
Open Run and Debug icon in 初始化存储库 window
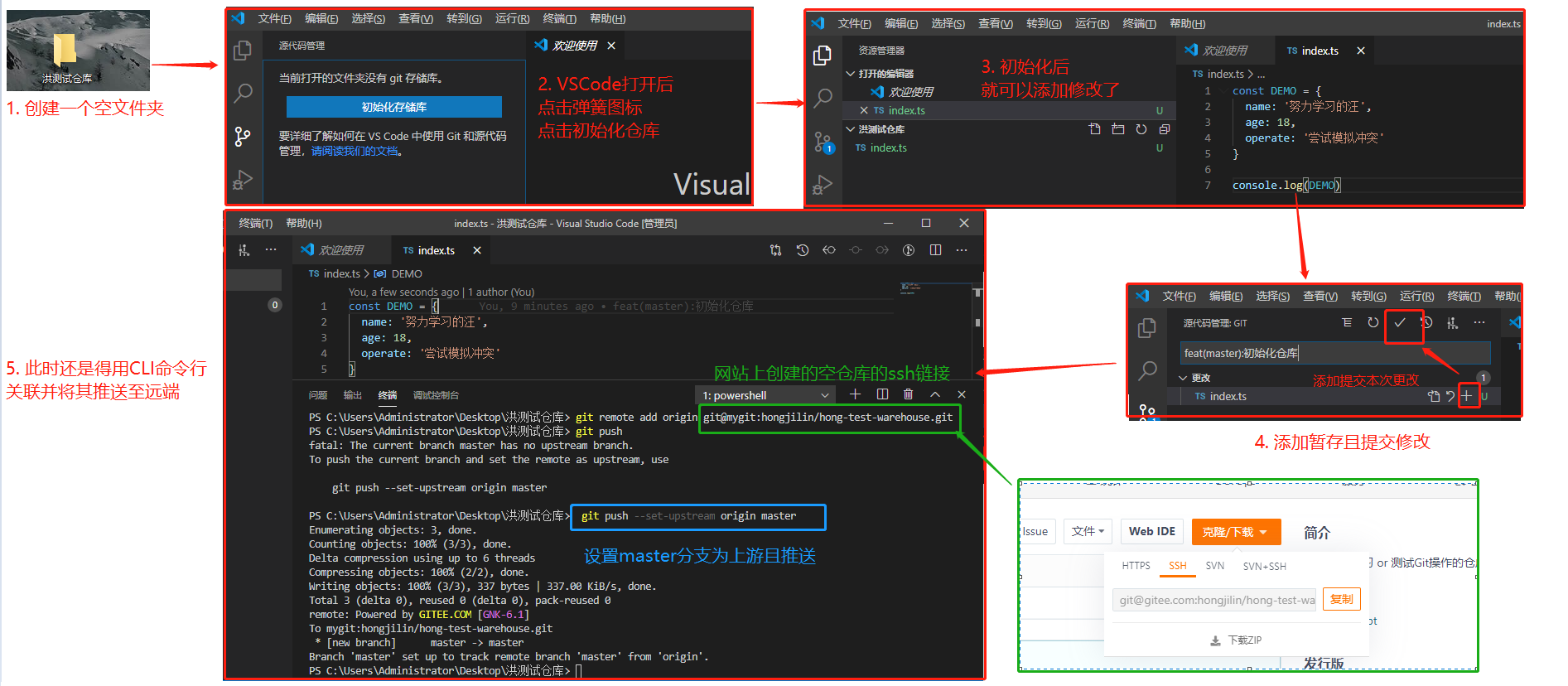pyautogui.click(x=243, y=180)
